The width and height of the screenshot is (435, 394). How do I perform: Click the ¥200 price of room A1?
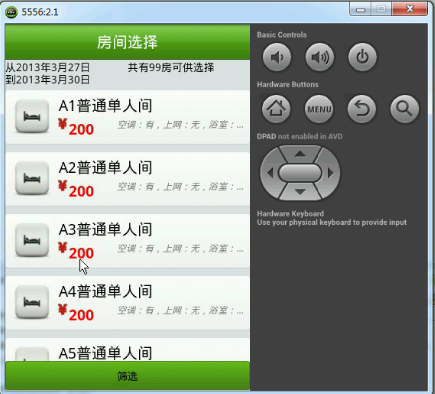tap(76, 127)
